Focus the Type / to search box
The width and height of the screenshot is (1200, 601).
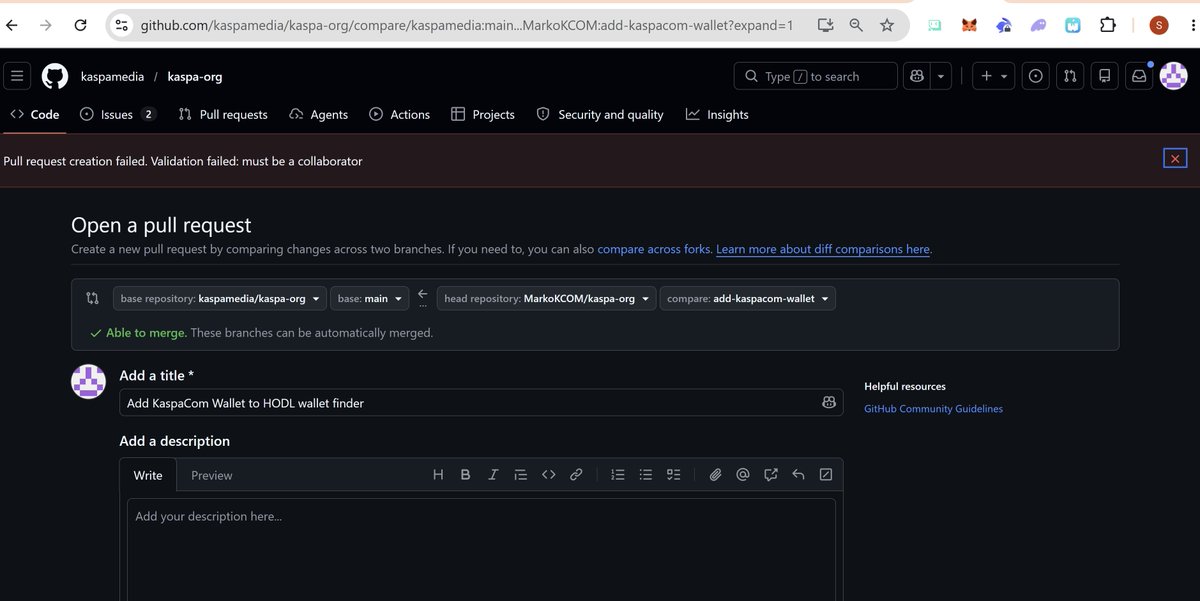click(x=816, y=76)
